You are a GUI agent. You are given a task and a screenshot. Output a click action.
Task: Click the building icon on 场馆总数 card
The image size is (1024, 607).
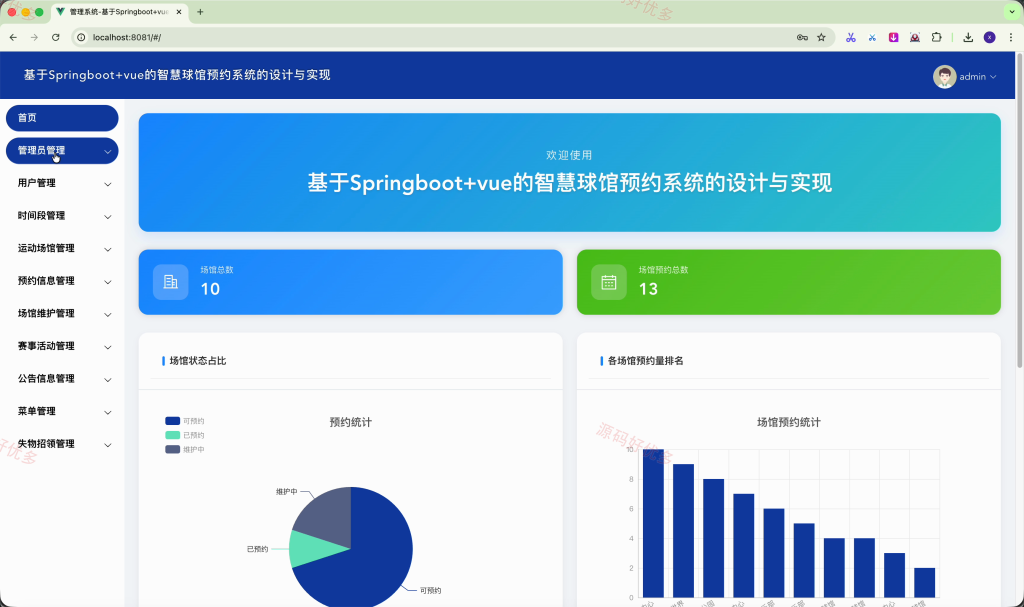(x=170, y=282)
